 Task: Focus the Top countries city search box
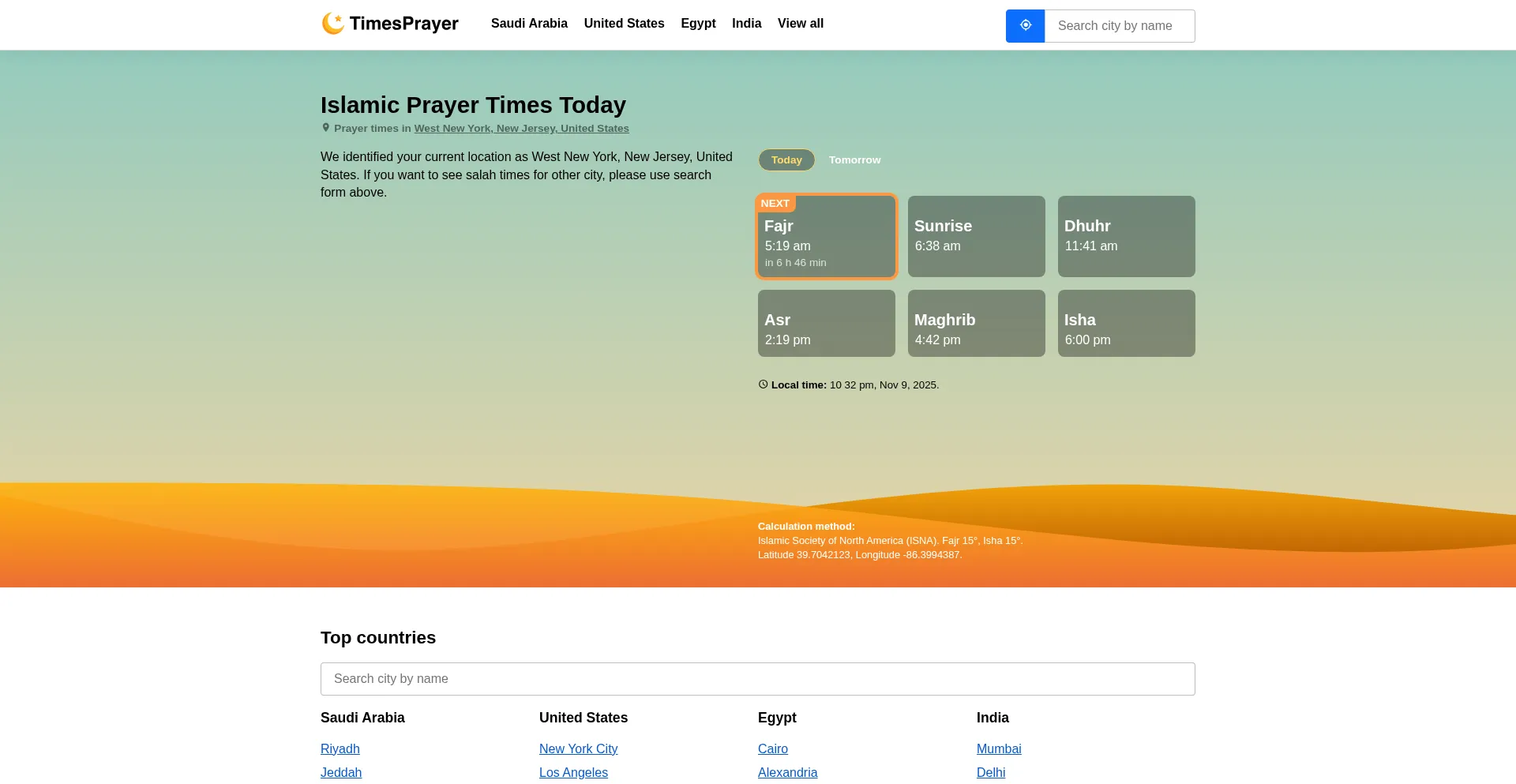757,679
